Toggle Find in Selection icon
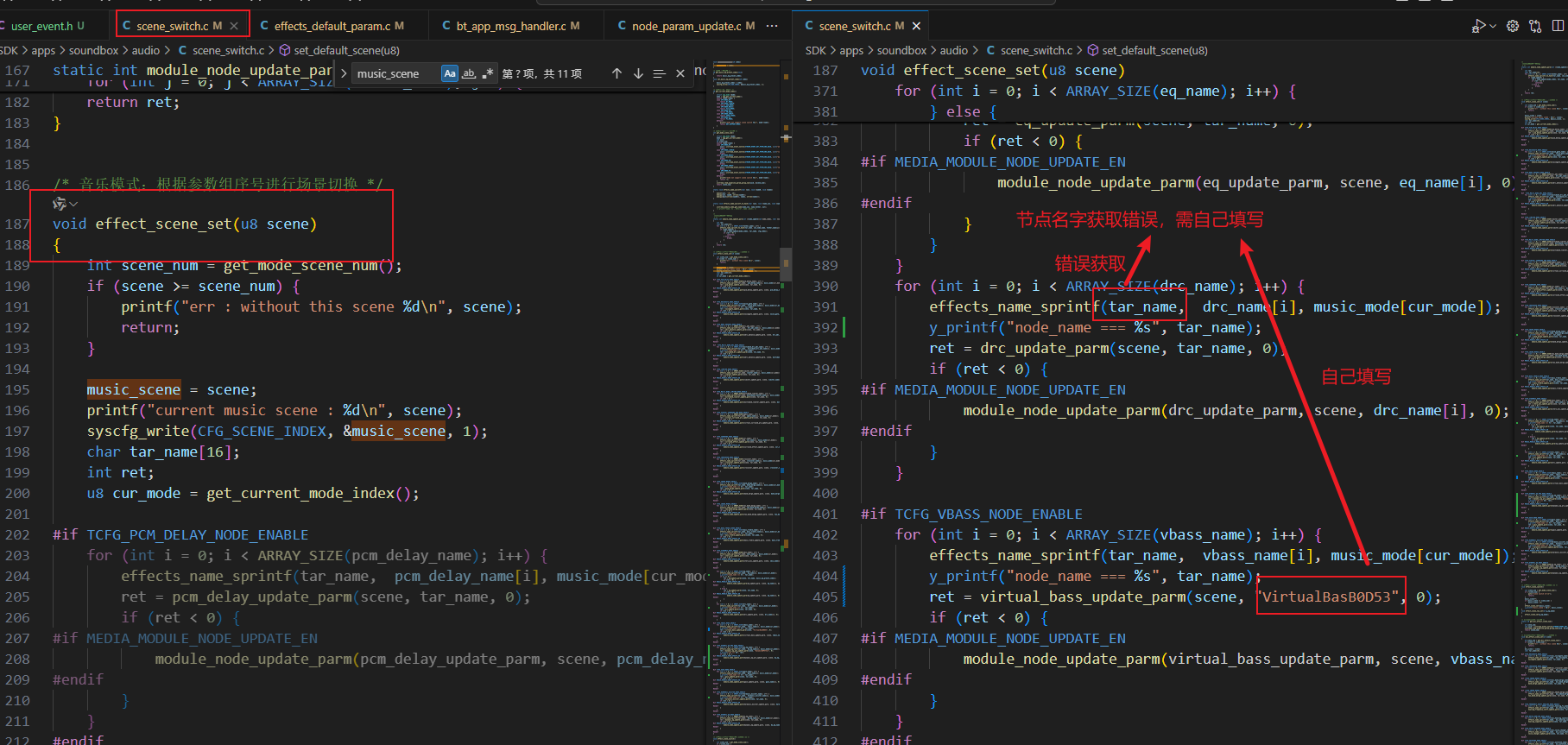 pos(659,73)
